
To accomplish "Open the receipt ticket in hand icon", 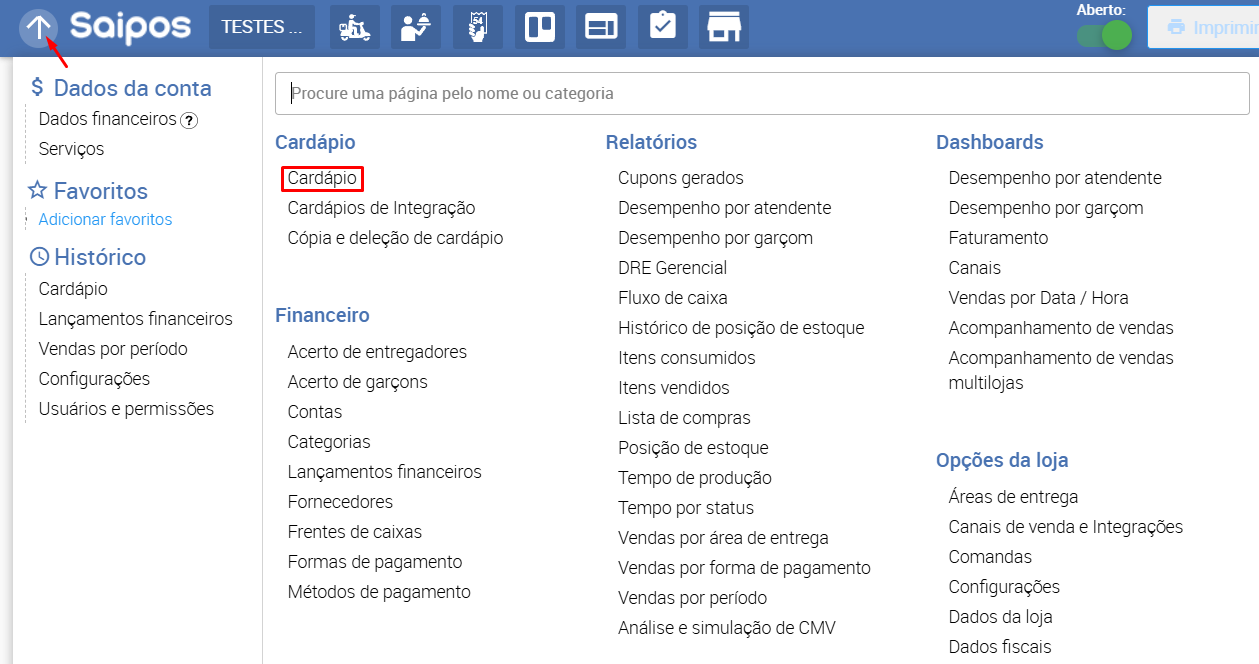I will 478,27.
